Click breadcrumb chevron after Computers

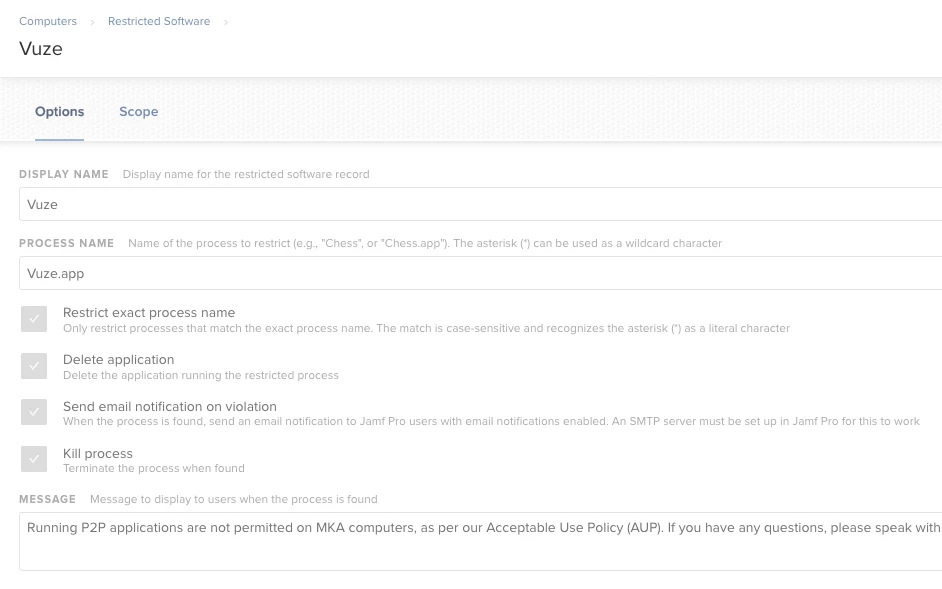92,22
